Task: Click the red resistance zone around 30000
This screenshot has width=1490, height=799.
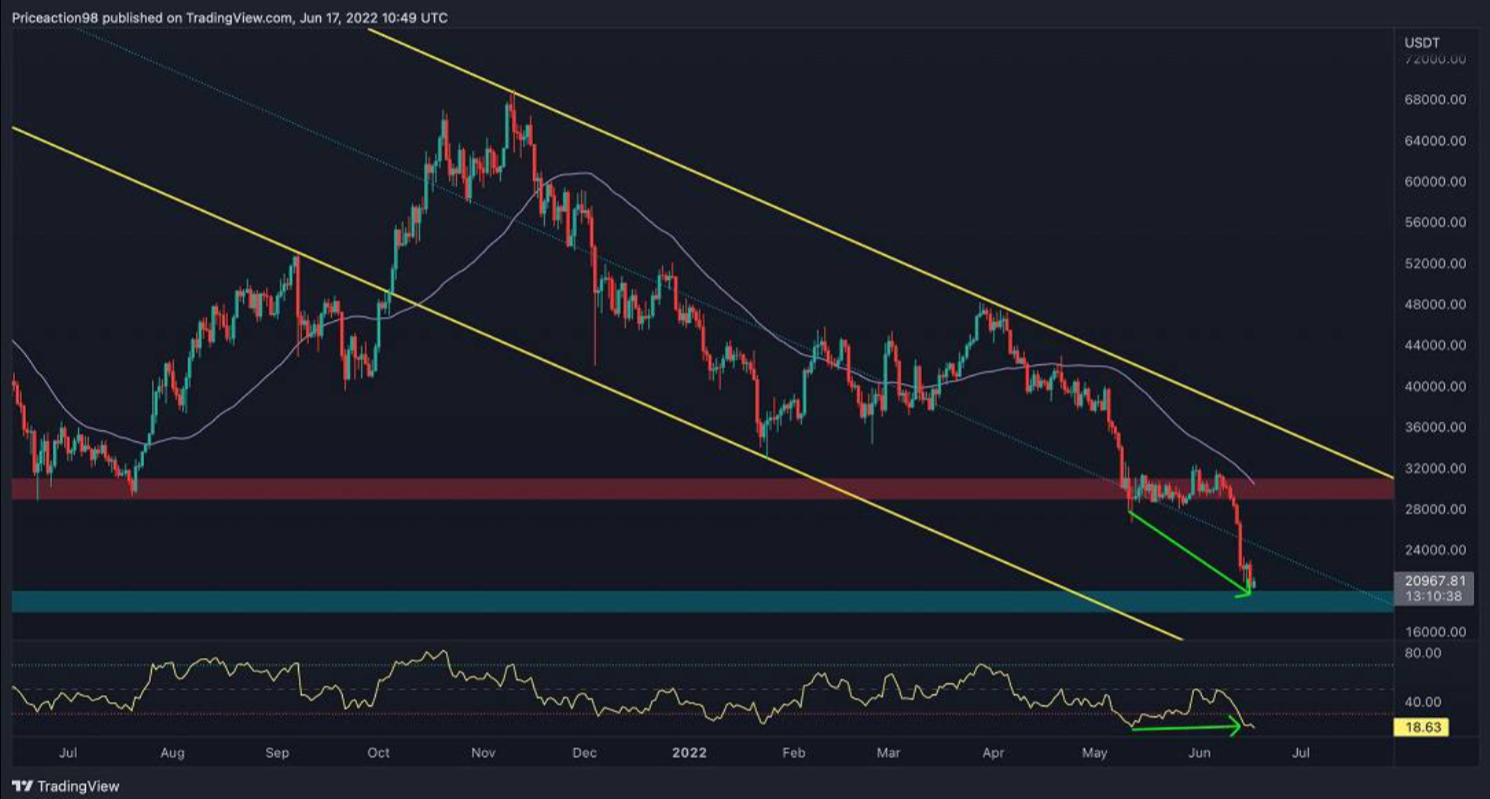Action: click(x=700, y=489)
